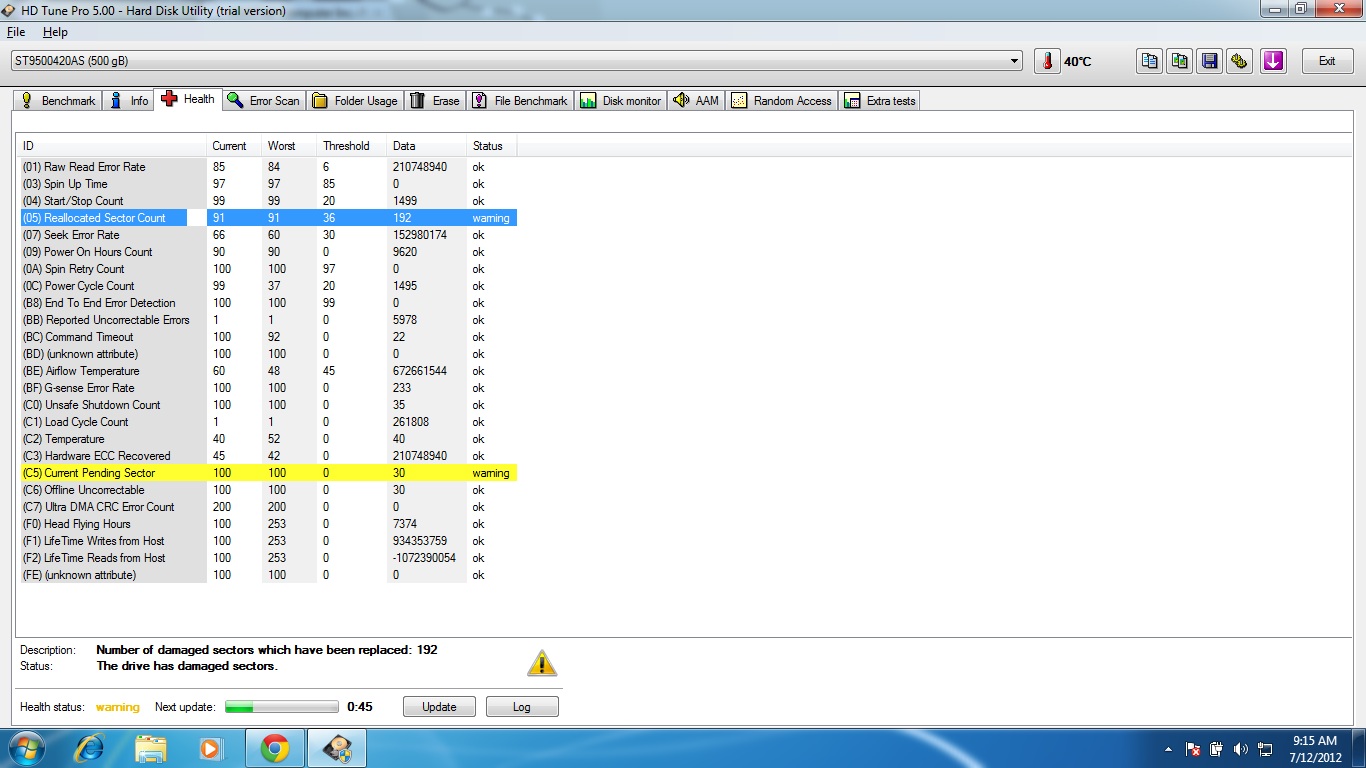Switch to the Benchmark tab

pos(58,101)
